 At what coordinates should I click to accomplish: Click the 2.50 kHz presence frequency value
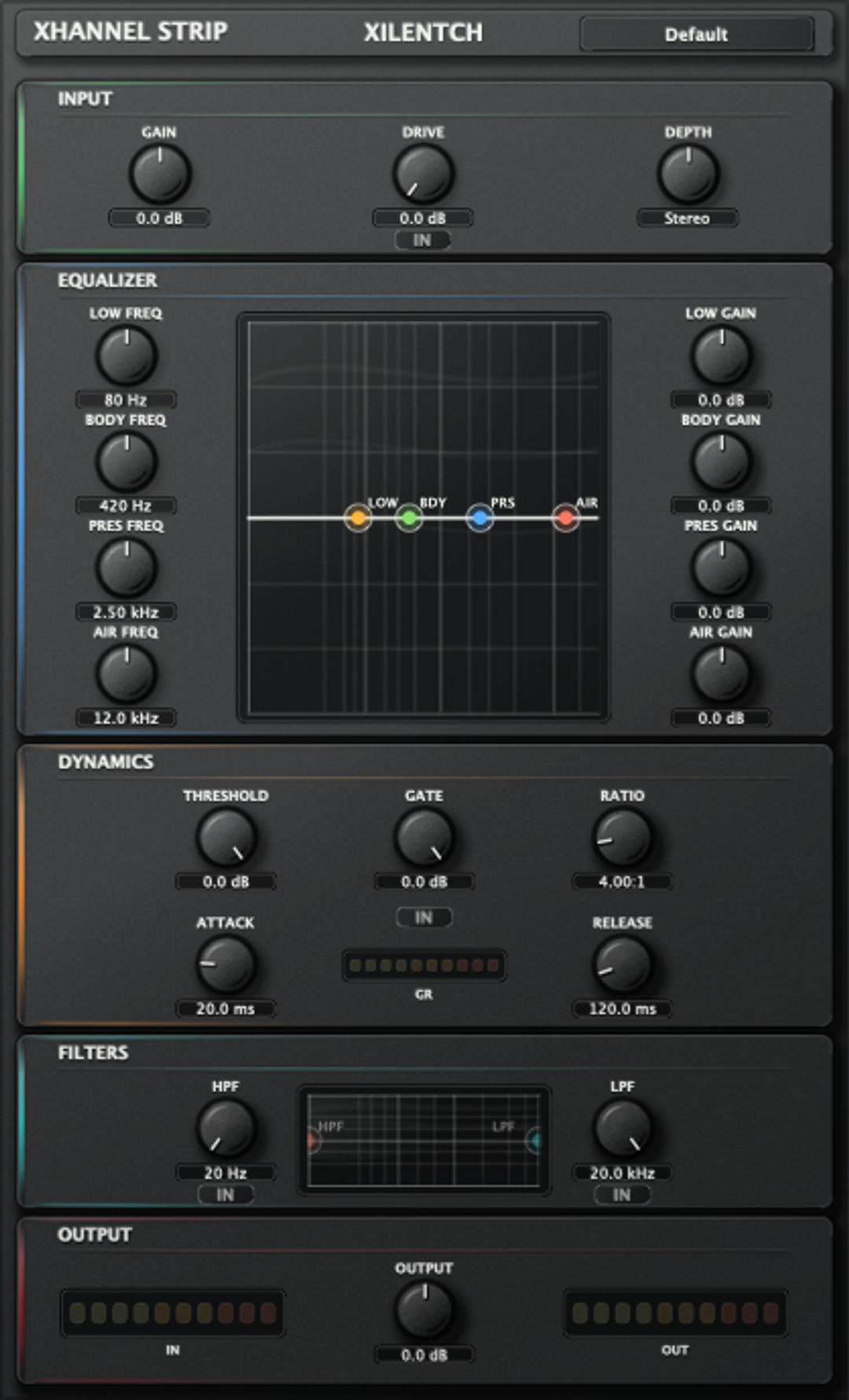(126, 612)
